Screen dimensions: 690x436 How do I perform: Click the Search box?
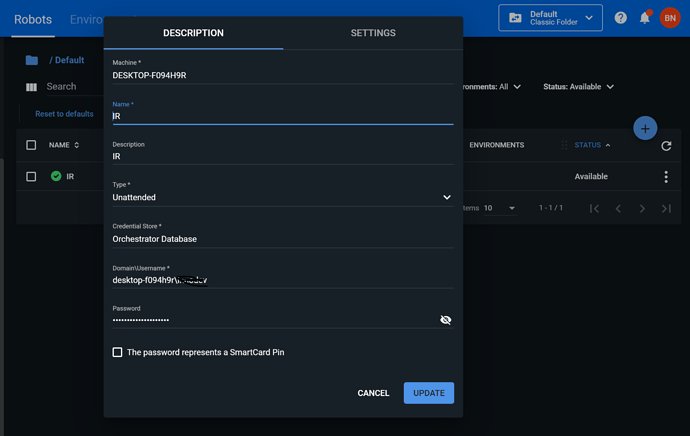click(x=73, y=87)
